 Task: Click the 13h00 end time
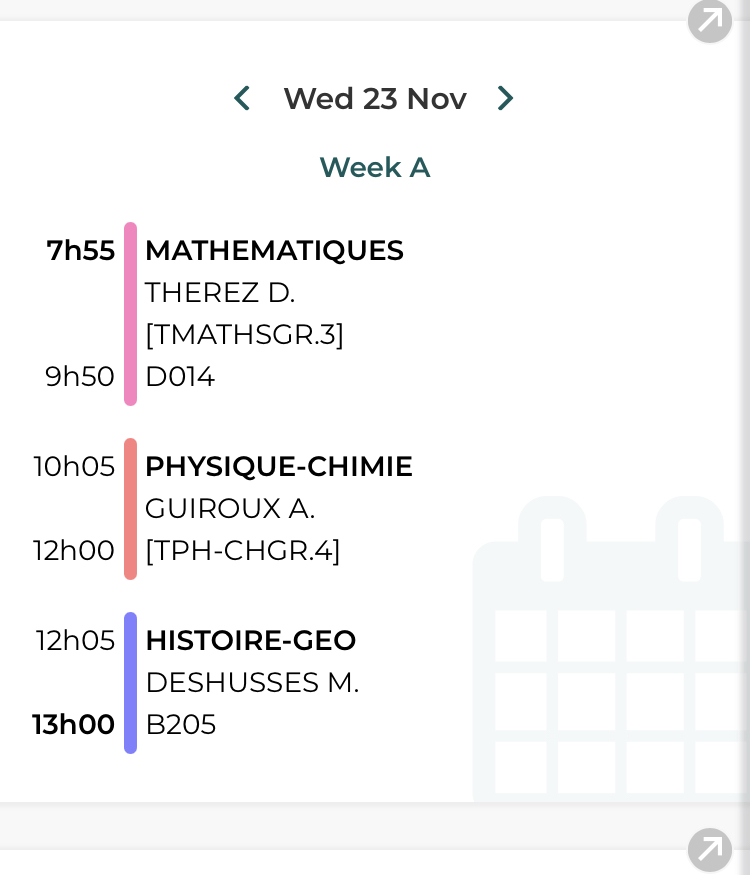pyautogui.click(x=74, y=725)
